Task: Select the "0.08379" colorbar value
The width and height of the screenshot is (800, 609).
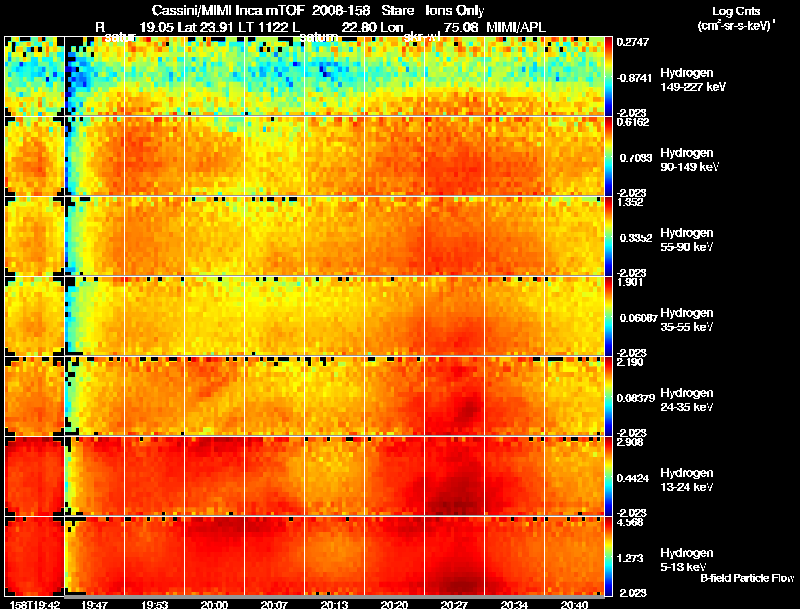Action: 636,398
